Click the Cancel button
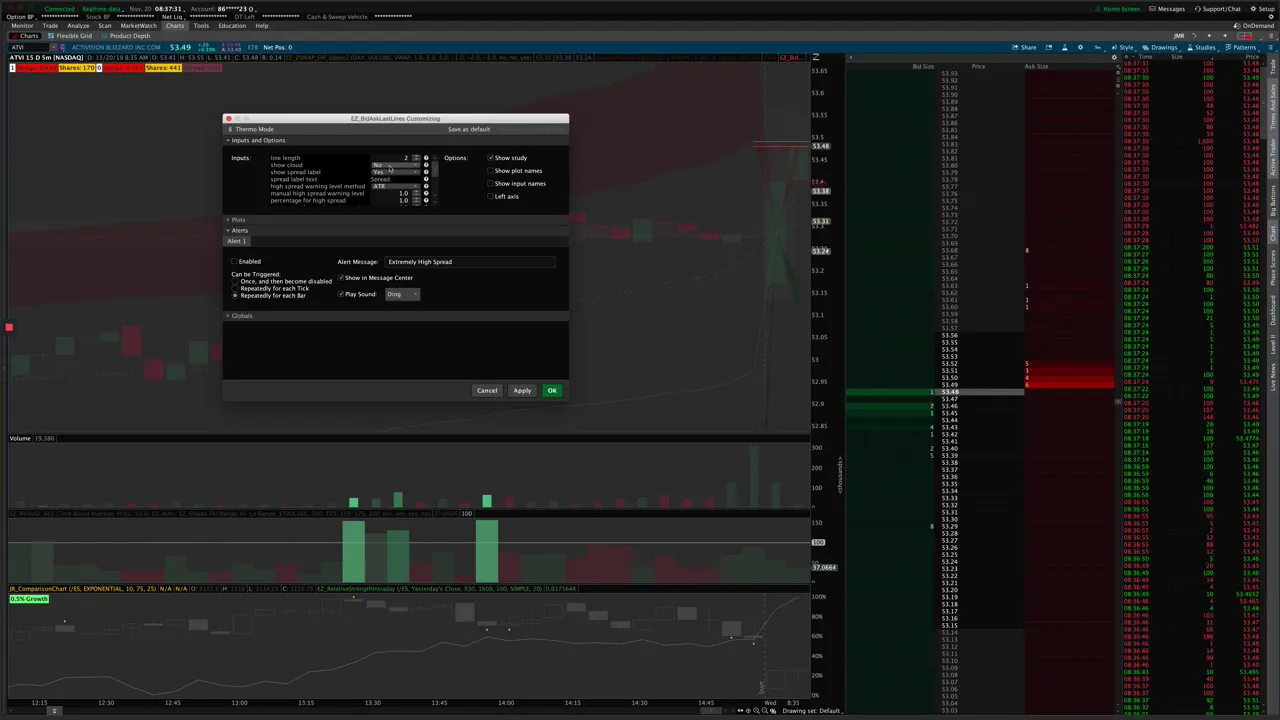Screen dimensions: 1280x720 [487, 391]
